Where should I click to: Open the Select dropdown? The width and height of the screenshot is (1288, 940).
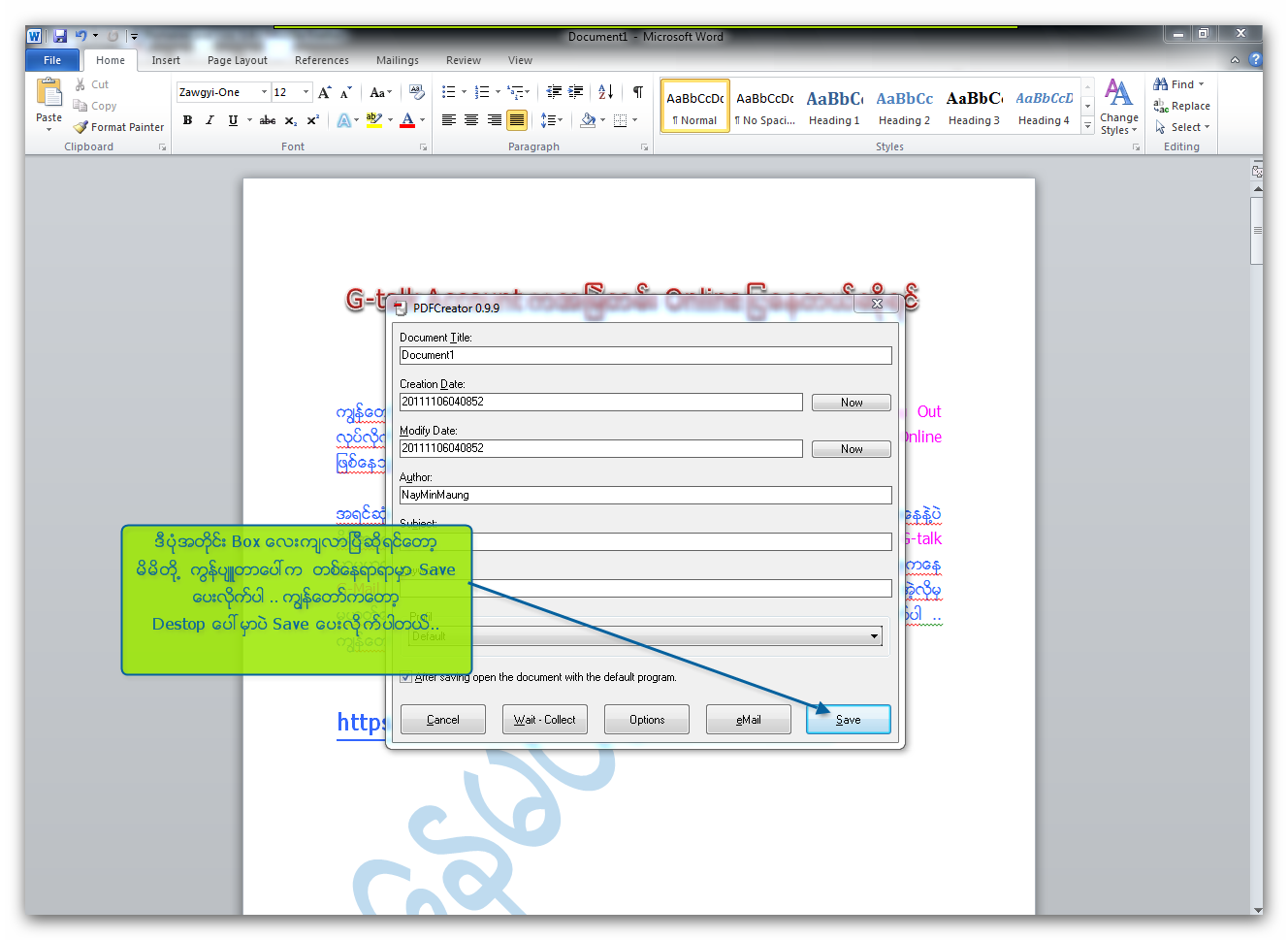(x=1181, y=127)
